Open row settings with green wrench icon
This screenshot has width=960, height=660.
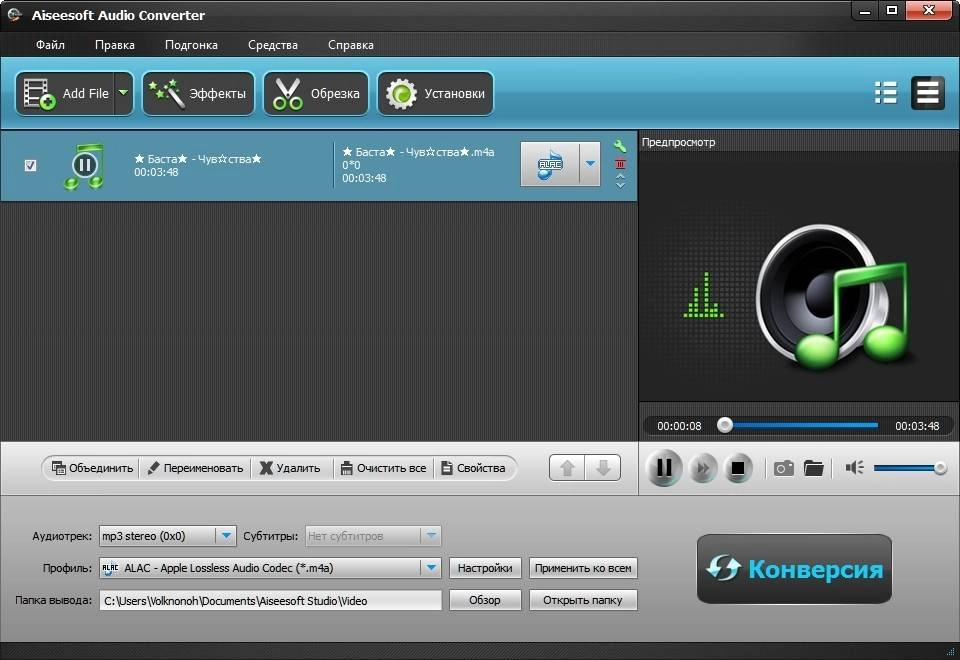tap(620, 146)
